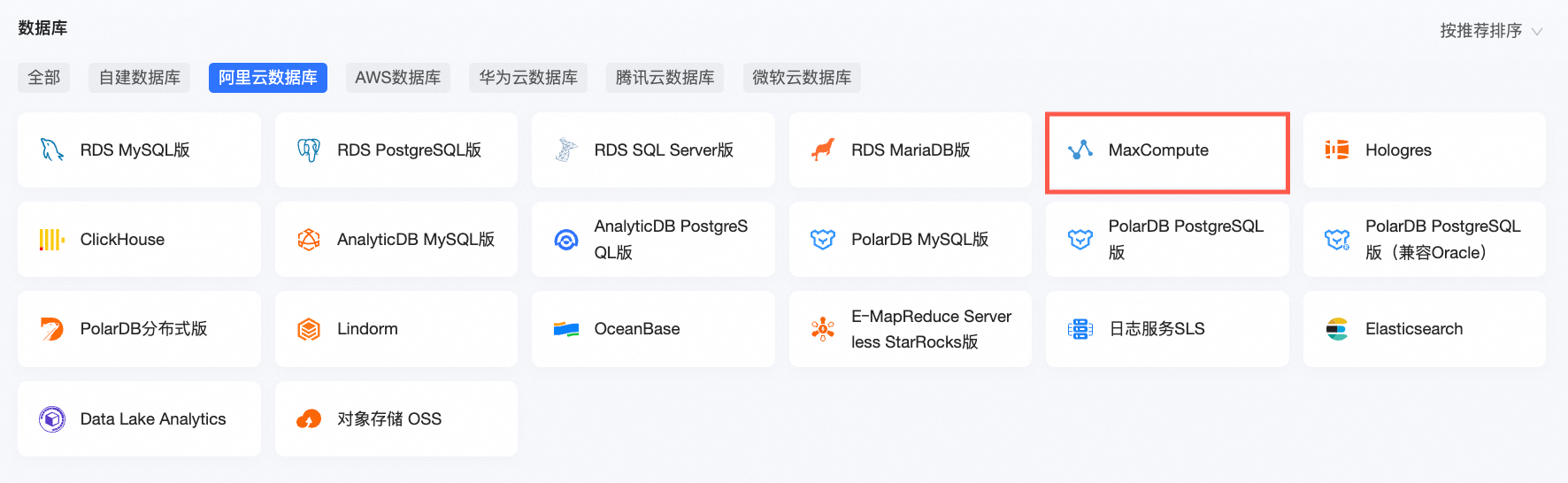1568x483 pixels.
Task: Click the AnalyticDB PostgreSQL blue icon
Action: click(x=566, y=240)
